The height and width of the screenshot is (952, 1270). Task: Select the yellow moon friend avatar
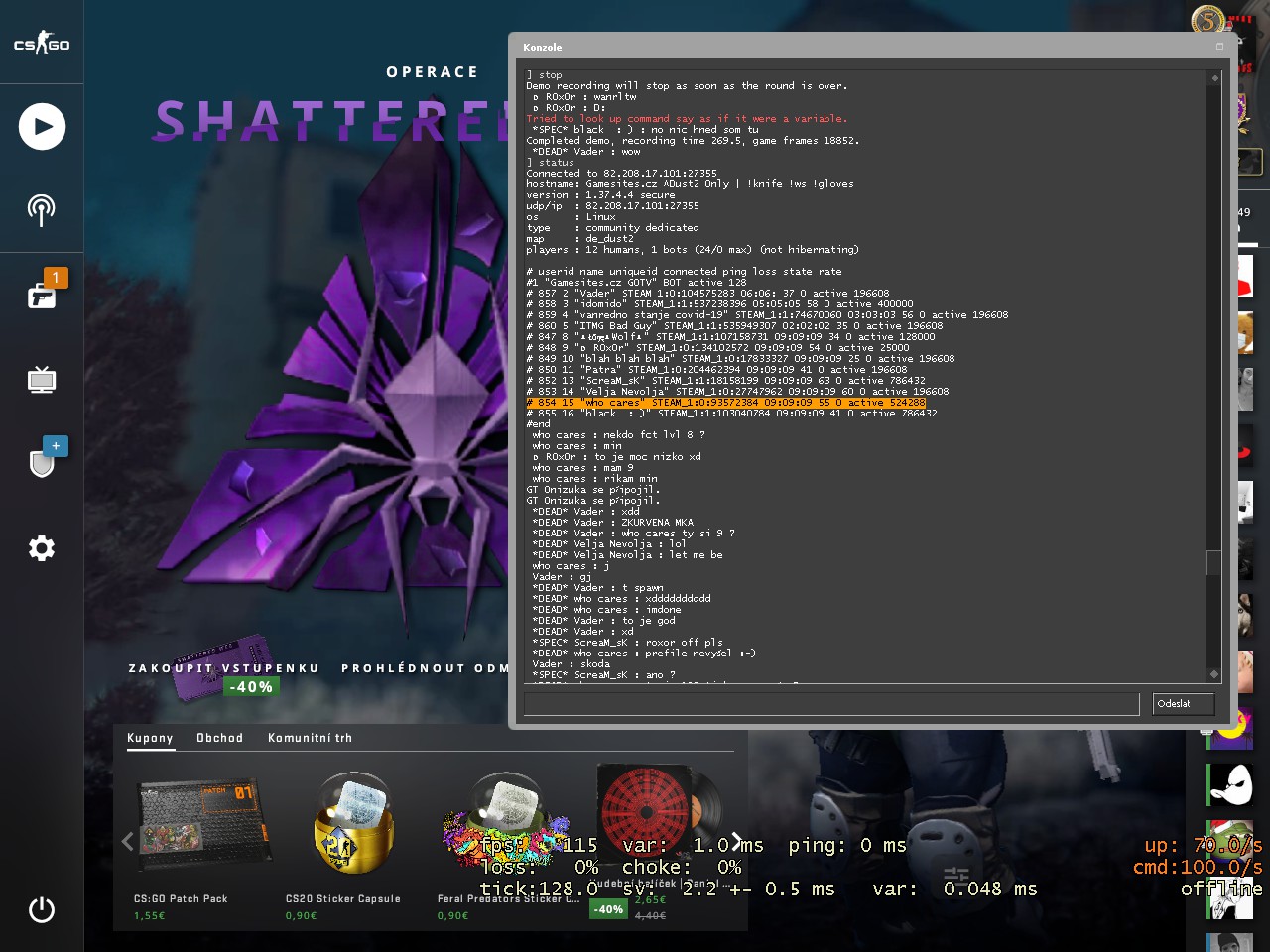click(x=1230, y=727)
